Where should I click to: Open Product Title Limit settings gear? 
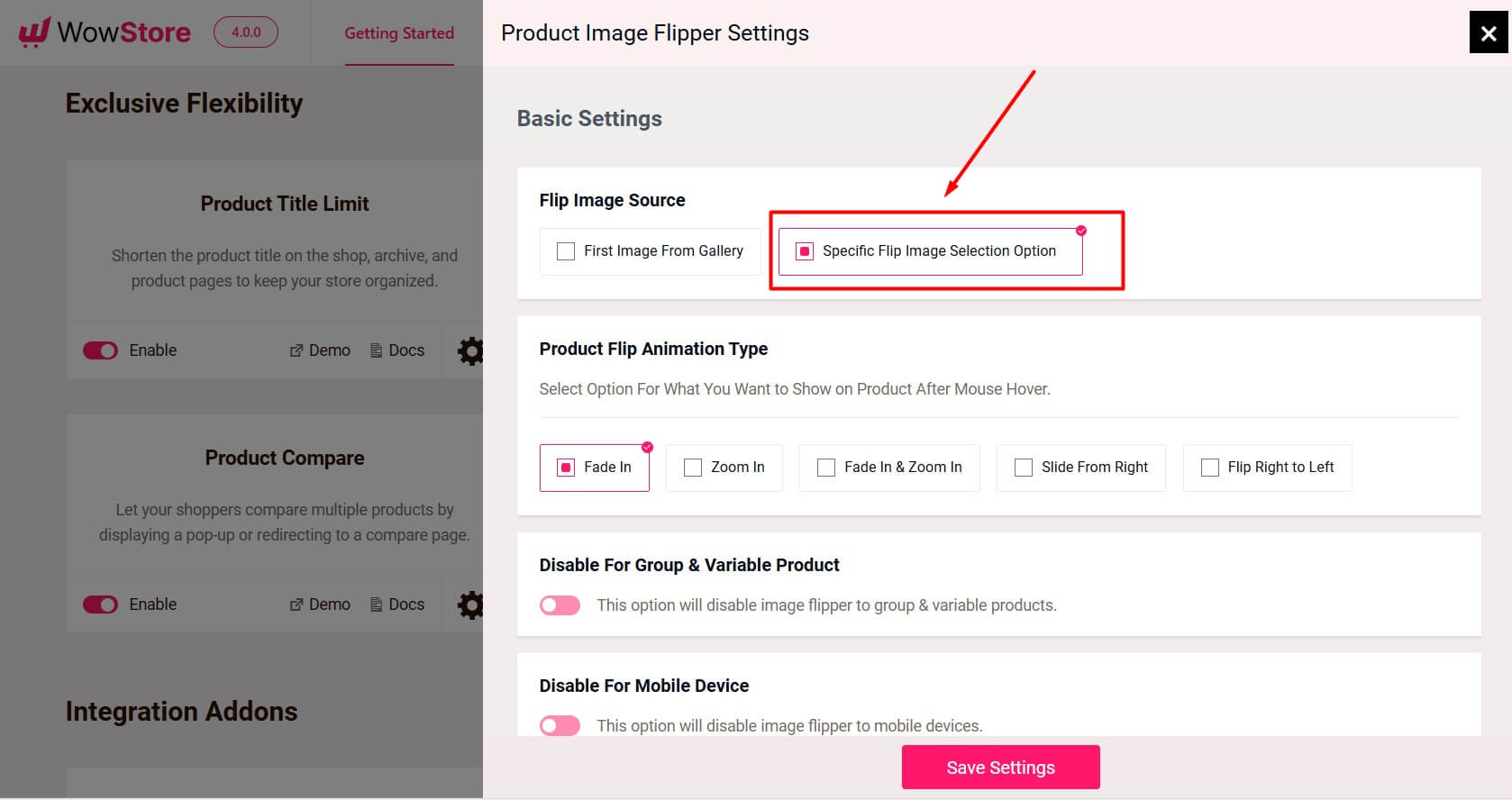470,350
